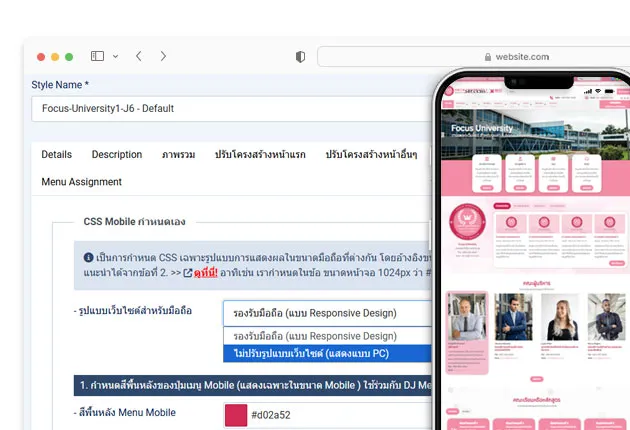This screenshot has width=630, height=430.
Task: Open the รองรับมือถือ Responsive Design combo box
Action: 327,313
